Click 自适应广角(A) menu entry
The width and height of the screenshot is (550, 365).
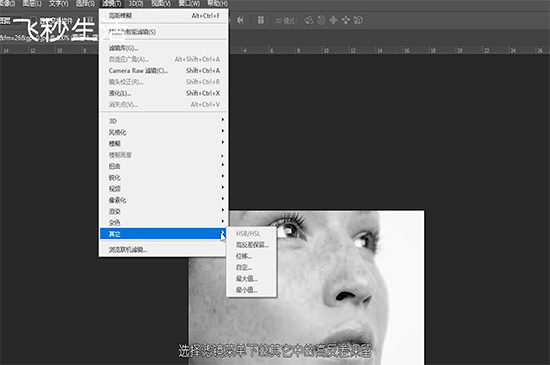163,59
